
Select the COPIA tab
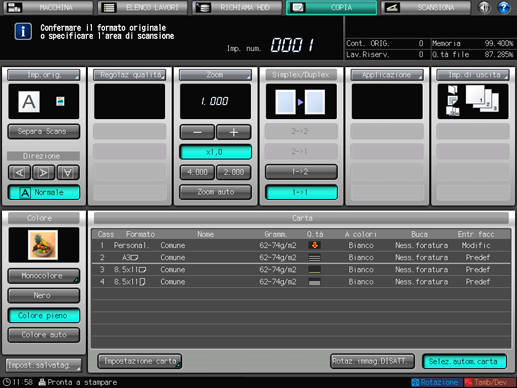click(332, 7)
